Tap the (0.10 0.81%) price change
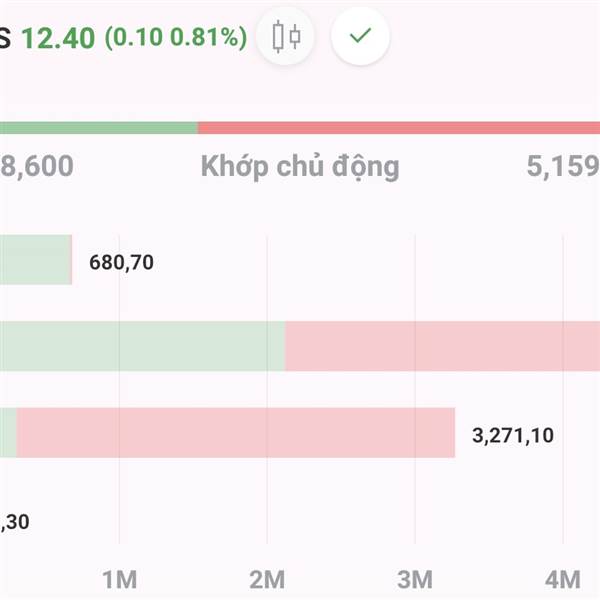 pos(176,38)
